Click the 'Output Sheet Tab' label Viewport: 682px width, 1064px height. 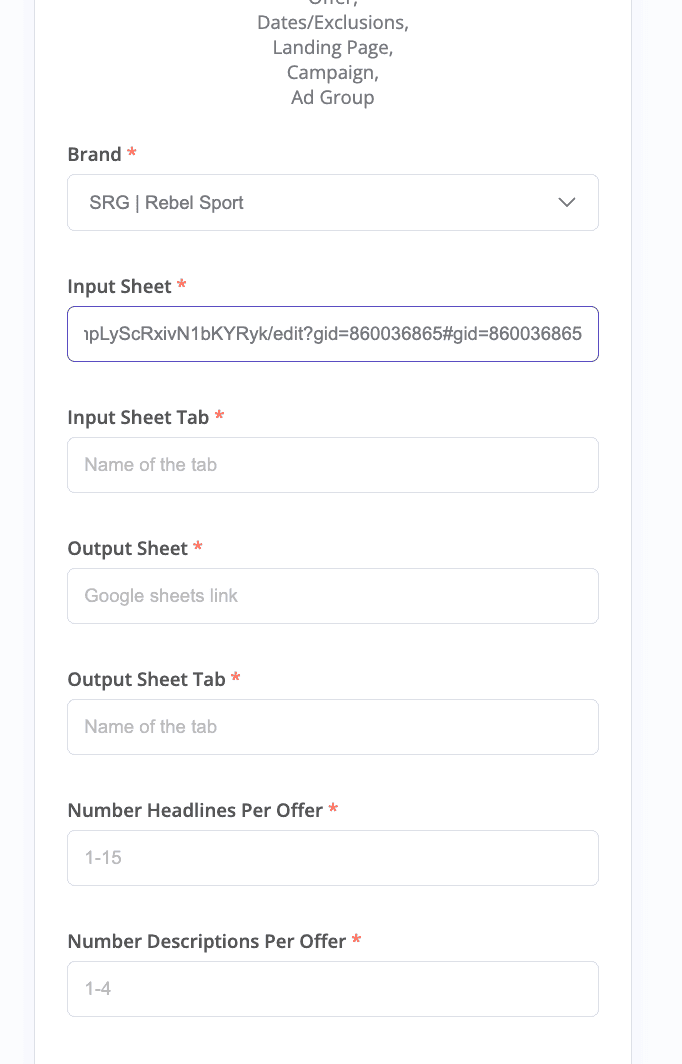coord(146,679)
